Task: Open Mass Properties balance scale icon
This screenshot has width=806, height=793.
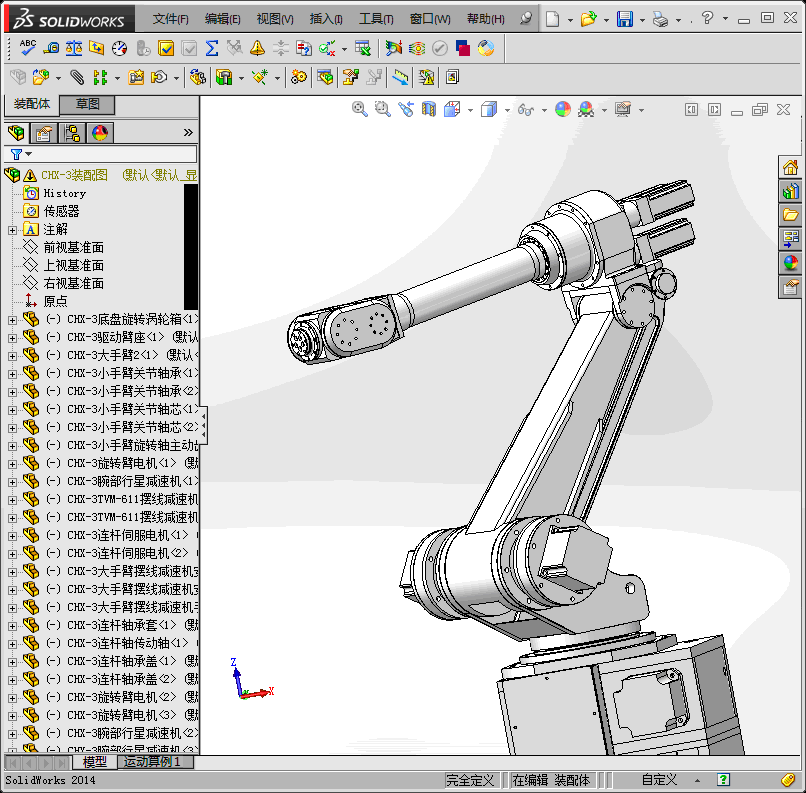Action: coord(74,48)
